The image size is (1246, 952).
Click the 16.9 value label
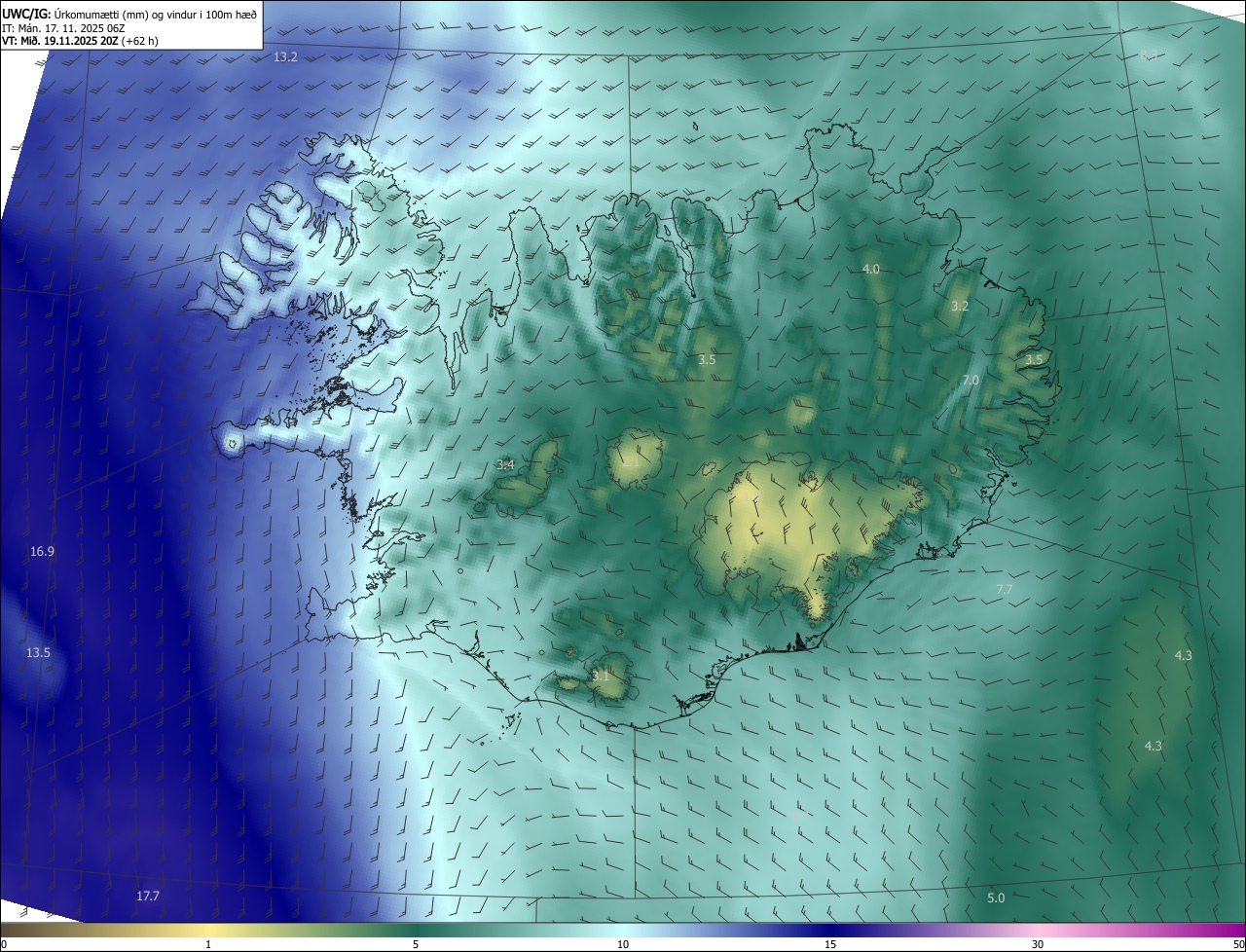pos(42,552)
